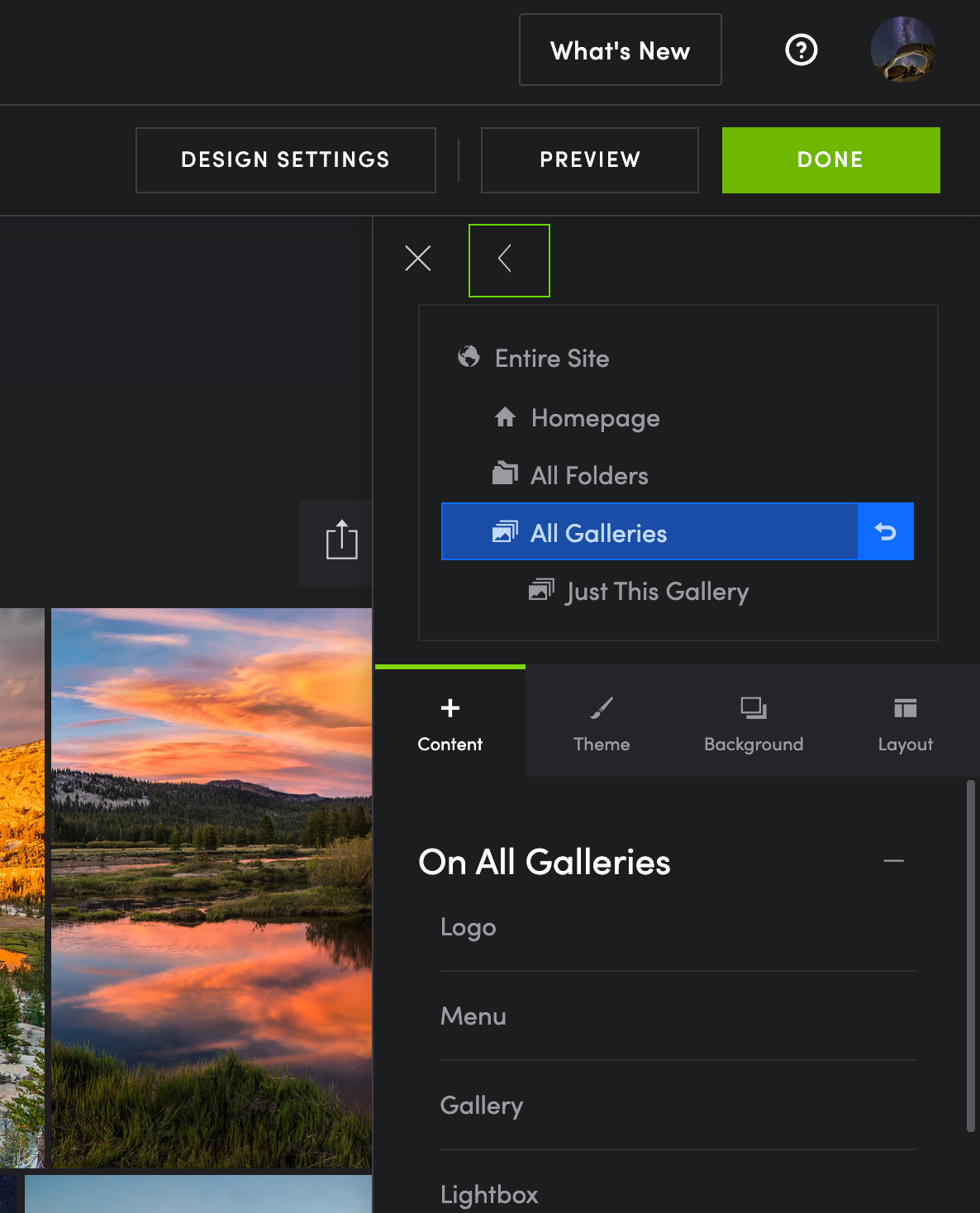Screen dimensions: 980x1213
Task: Select Homepage in the scope tree
Action: coord(595,418)
